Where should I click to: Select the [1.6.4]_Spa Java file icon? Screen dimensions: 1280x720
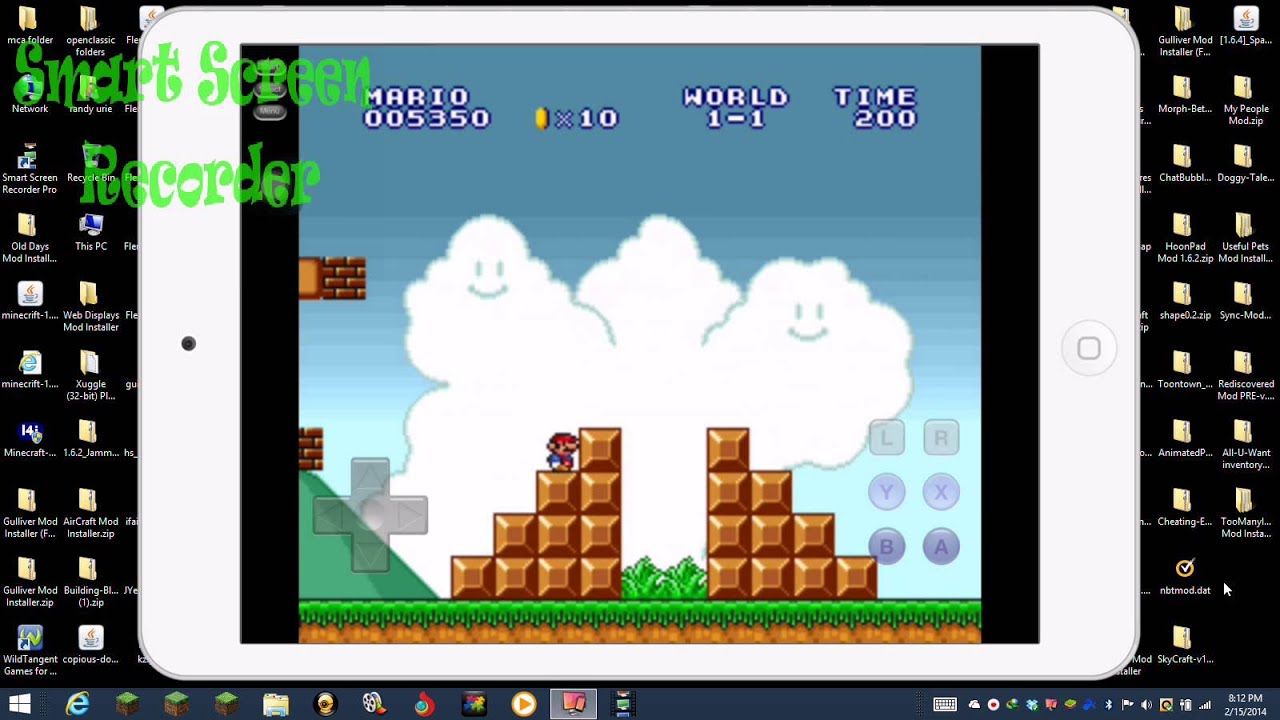[1245, 28]
